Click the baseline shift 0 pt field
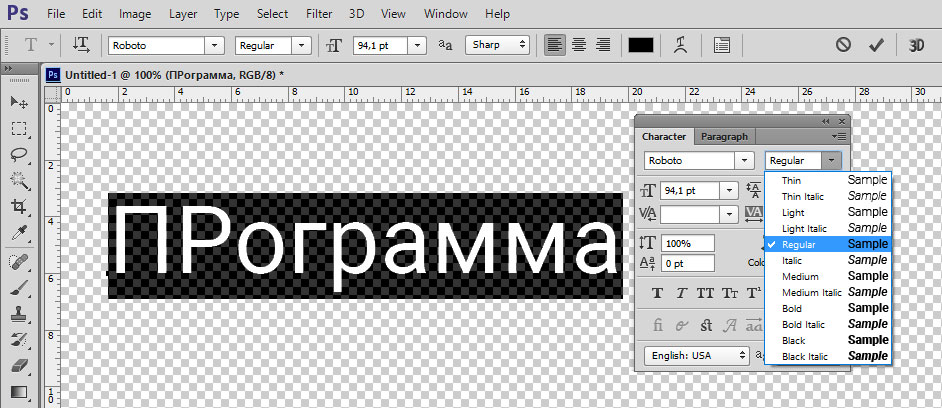The width and height of the screenshot is (942, 408). point(687,263)
